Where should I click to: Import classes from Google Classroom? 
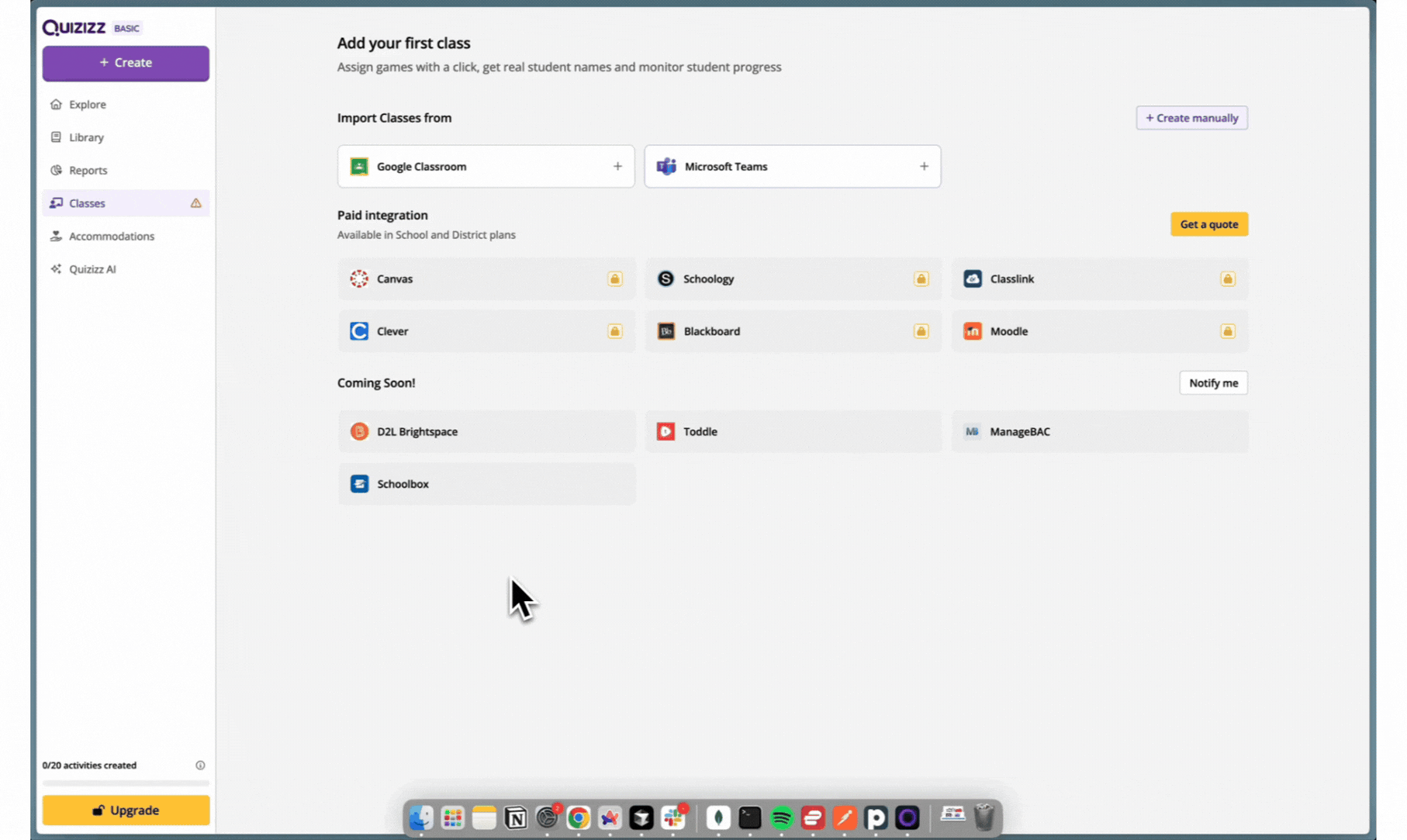[x=486, y=167]
